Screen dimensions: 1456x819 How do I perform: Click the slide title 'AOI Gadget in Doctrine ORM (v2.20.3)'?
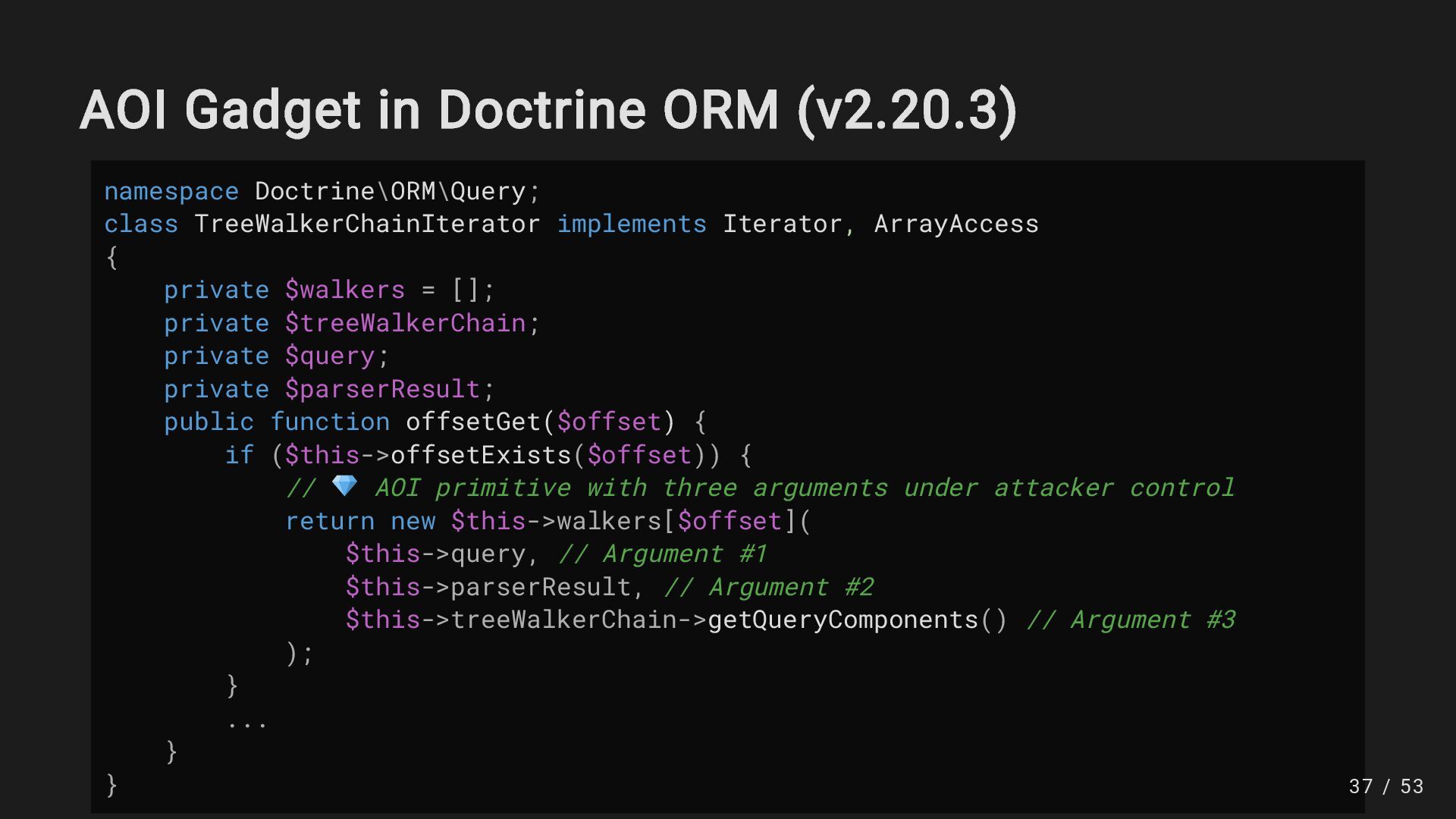pos(548,111)
